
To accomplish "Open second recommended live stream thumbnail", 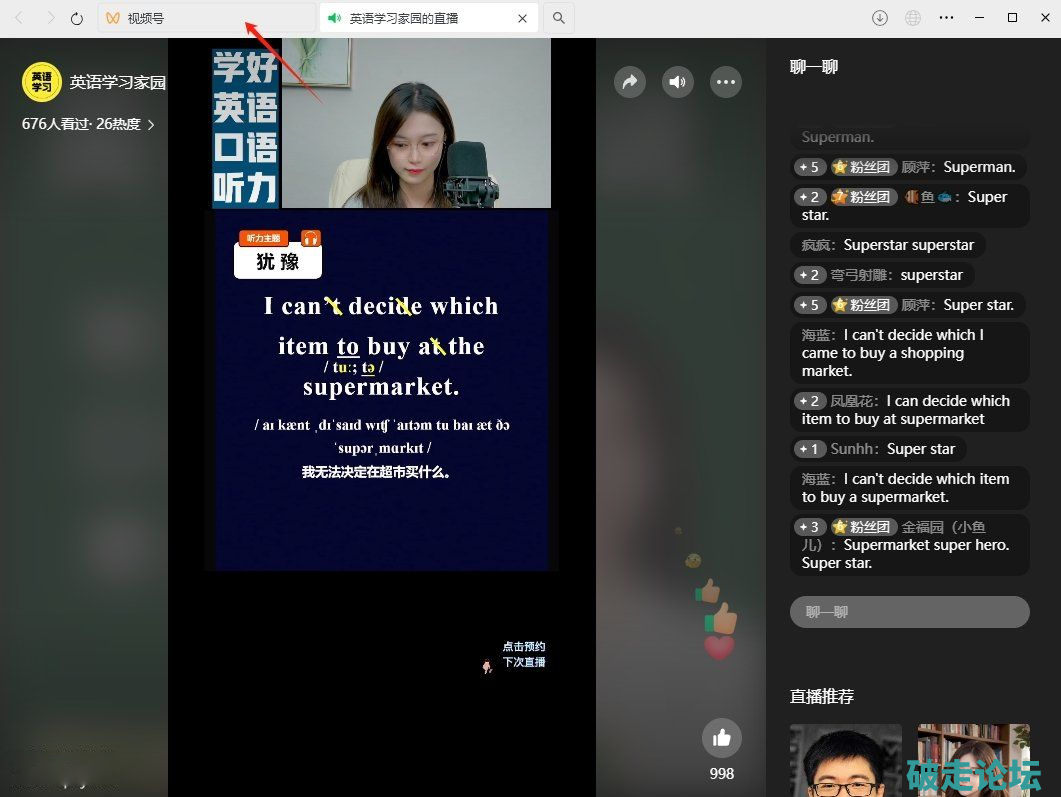I will 973,760.
